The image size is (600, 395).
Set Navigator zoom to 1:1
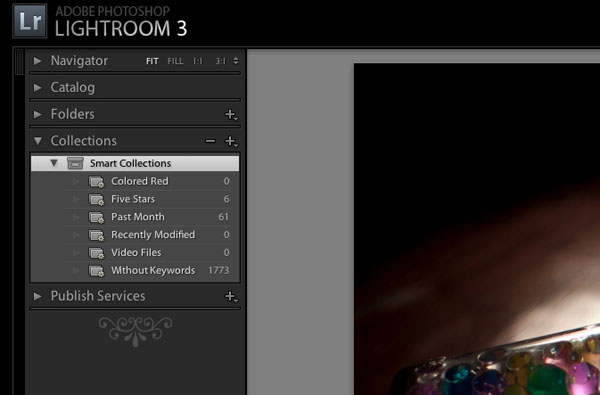(x=197, y=61)
